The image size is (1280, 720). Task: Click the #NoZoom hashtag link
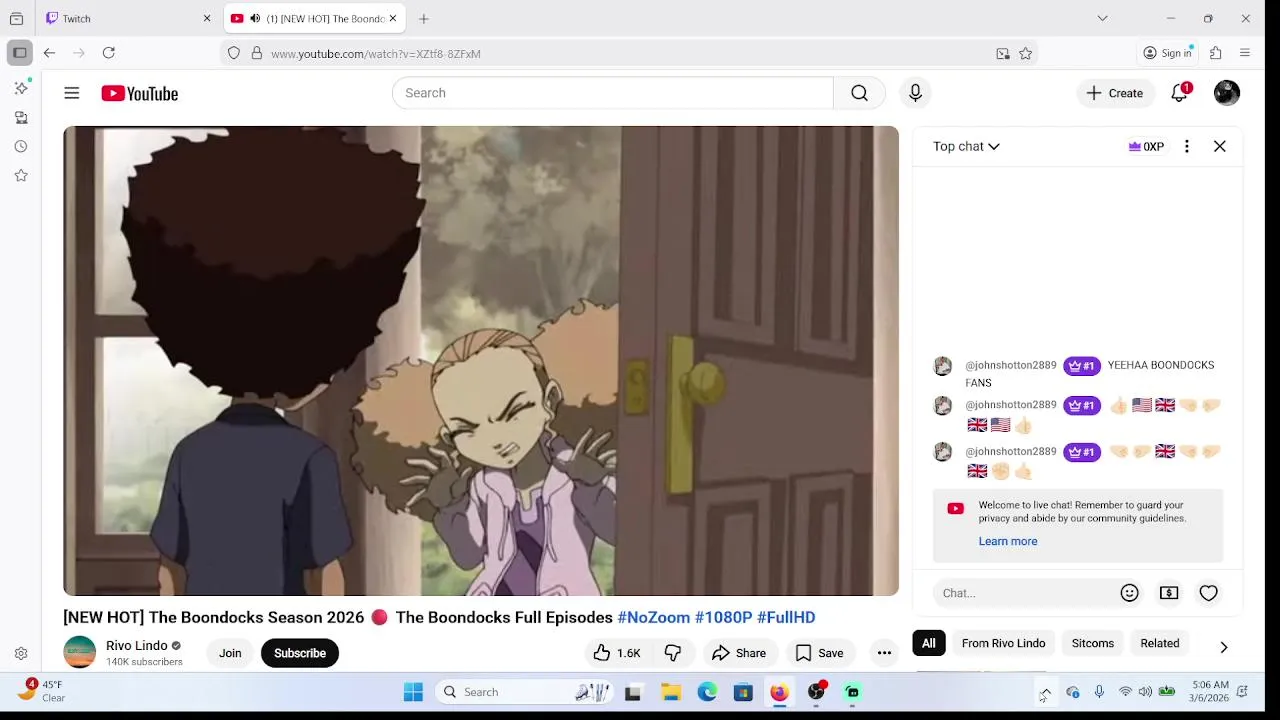pyautogui.click(x=654, y=617)
